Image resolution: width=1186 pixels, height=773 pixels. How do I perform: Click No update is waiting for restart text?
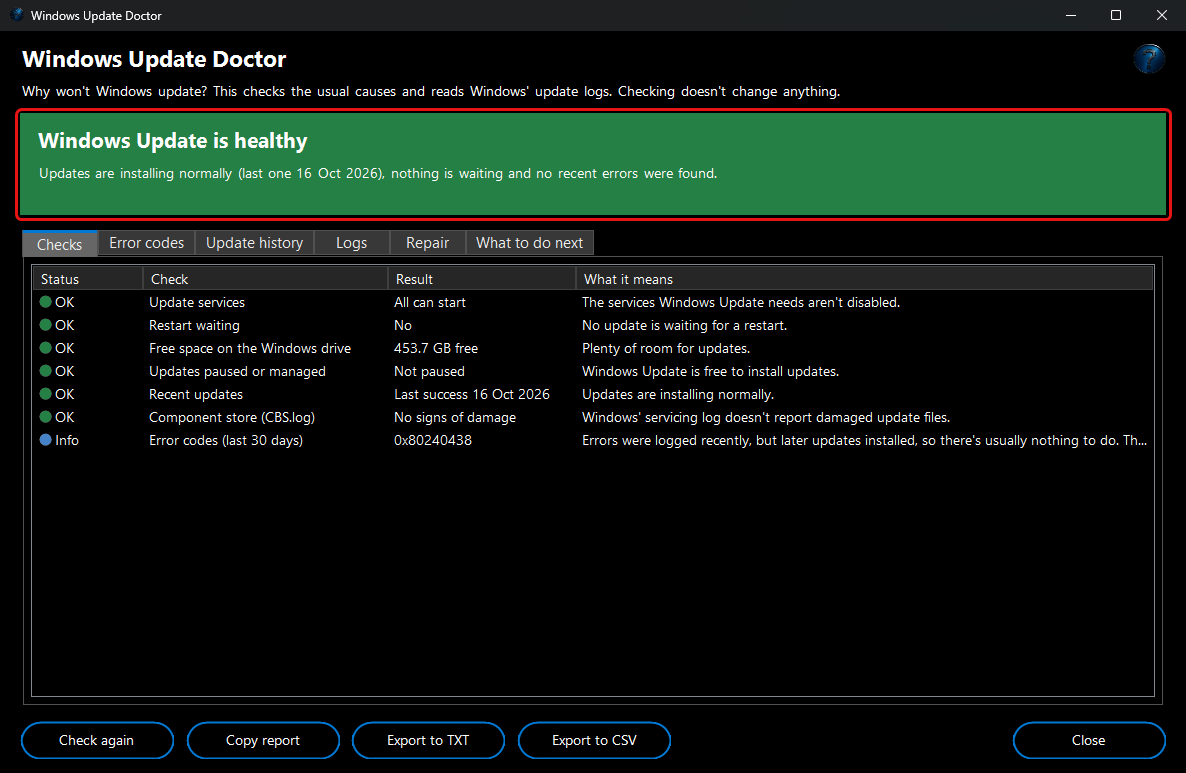[x=685, y=325]
